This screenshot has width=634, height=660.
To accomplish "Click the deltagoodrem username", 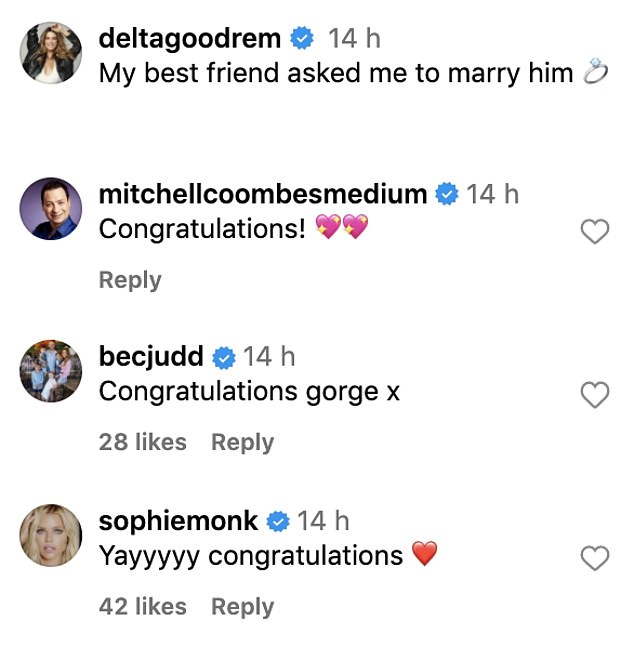I will [190, 39].
